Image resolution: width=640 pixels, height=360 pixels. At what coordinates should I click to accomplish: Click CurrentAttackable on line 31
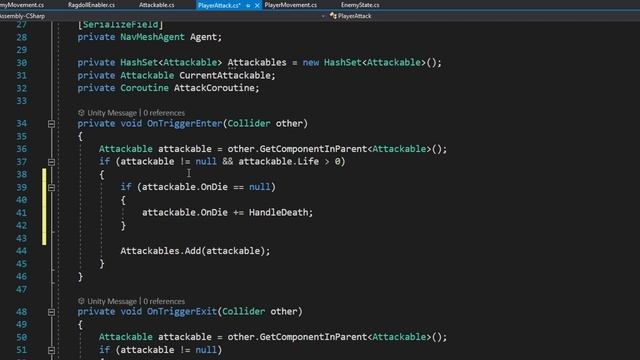click(225, 76)
